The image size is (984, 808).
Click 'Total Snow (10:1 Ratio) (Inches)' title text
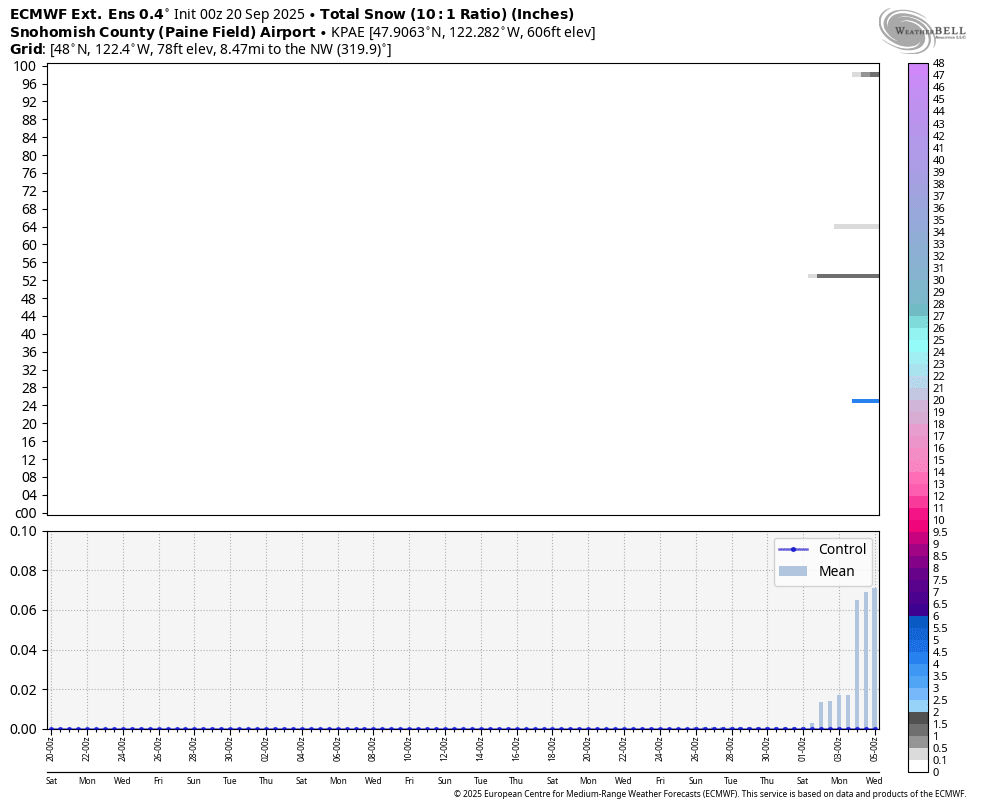click(x=447, y=14)
